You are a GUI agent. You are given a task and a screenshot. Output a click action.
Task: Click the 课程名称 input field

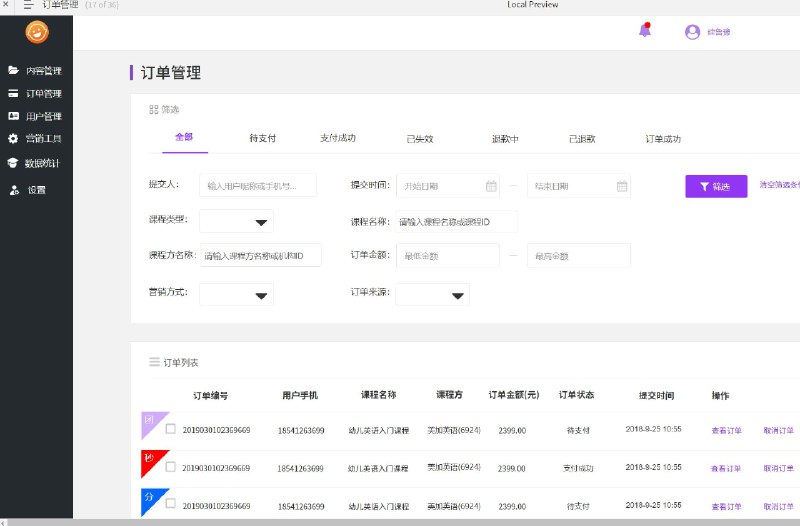457,222
